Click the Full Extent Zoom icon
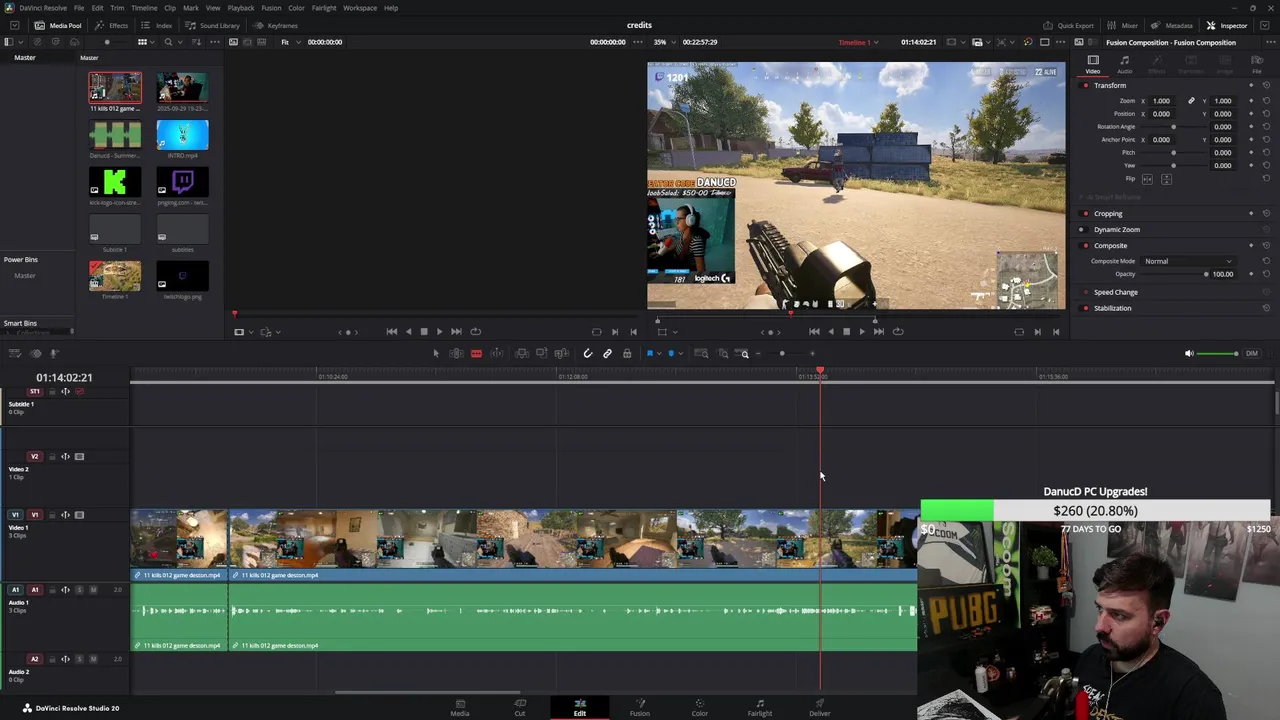The image size is (1280, 720). (x=701, y=353)
